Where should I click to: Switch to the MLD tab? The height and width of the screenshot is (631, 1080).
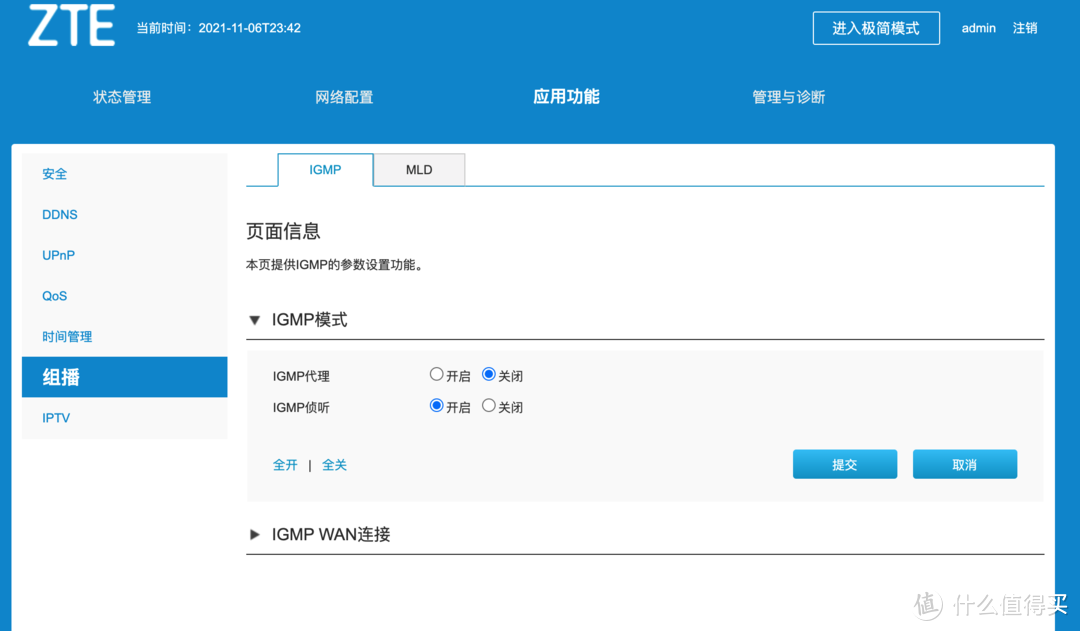(419, 169)
